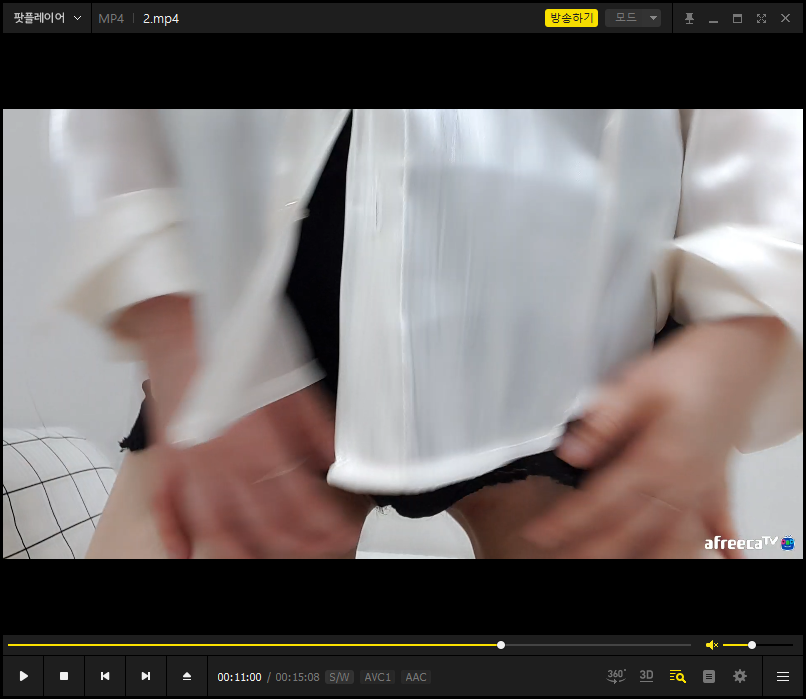Expand the 모드 dropdown
The image size is (806, 699).
633,18
